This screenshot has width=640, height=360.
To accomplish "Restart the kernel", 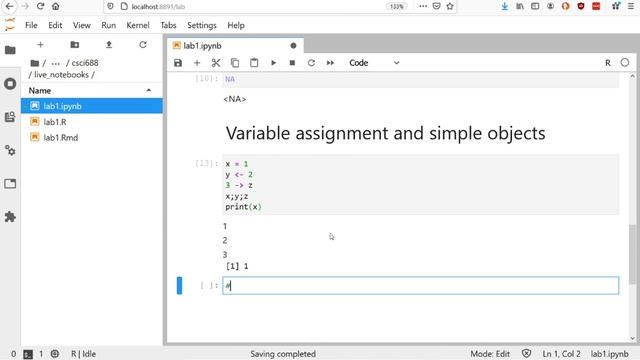I will pyautogui.click(x=311, y=63).
